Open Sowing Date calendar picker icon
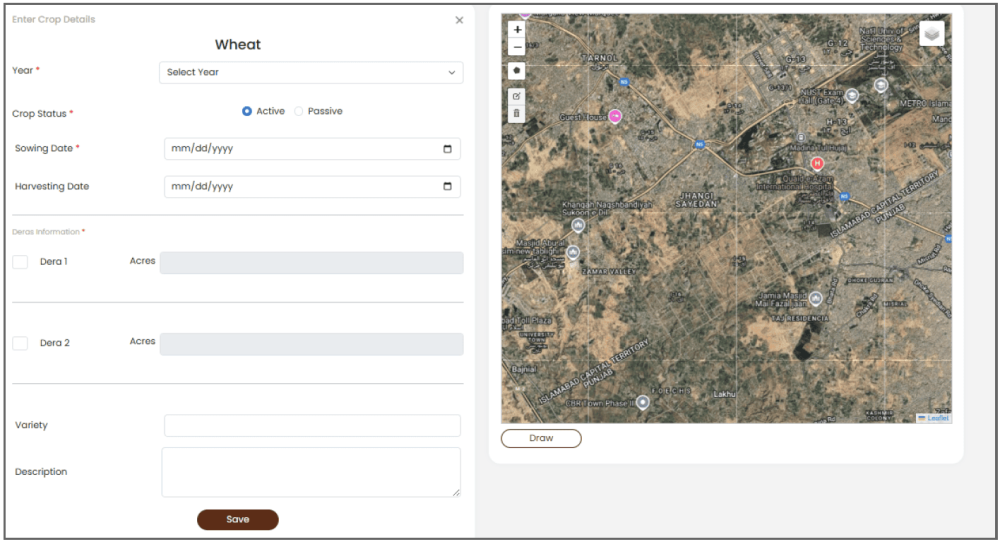Image resolution: width=1000 pixels, height=542 pixels. (x=447, y=149)
